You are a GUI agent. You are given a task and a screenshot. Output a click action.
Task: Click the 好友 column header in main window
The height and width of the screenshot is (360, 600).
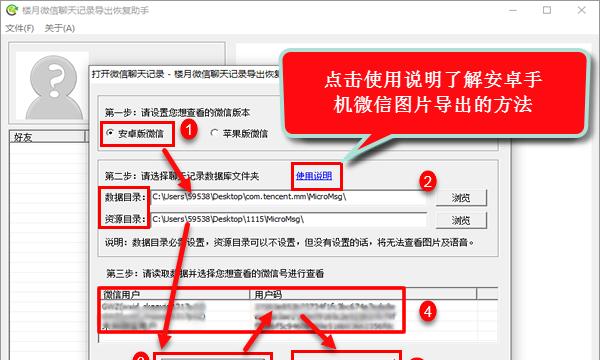point(47,137)
